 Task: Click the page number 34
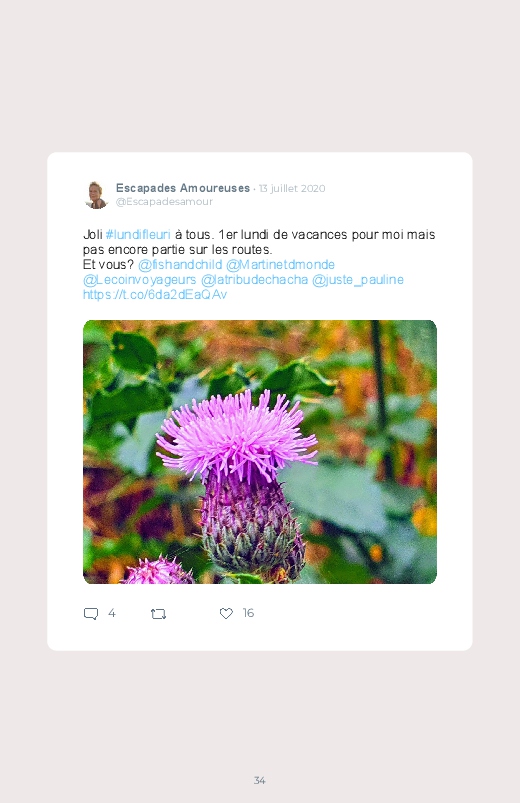pyautogui.click(x=260, y=780)
